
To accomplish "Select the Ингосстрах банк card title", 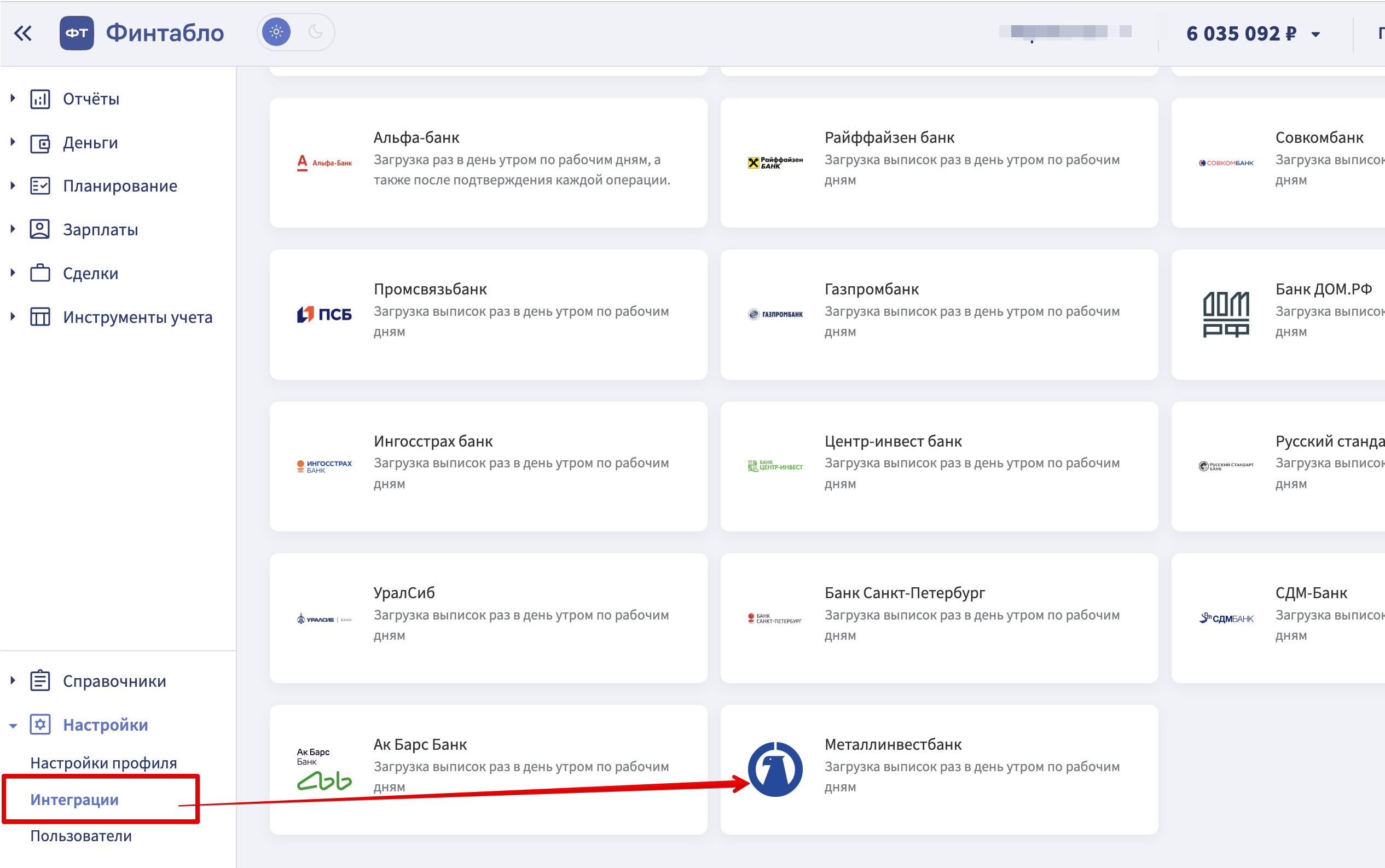I will (x=433, y=442).
